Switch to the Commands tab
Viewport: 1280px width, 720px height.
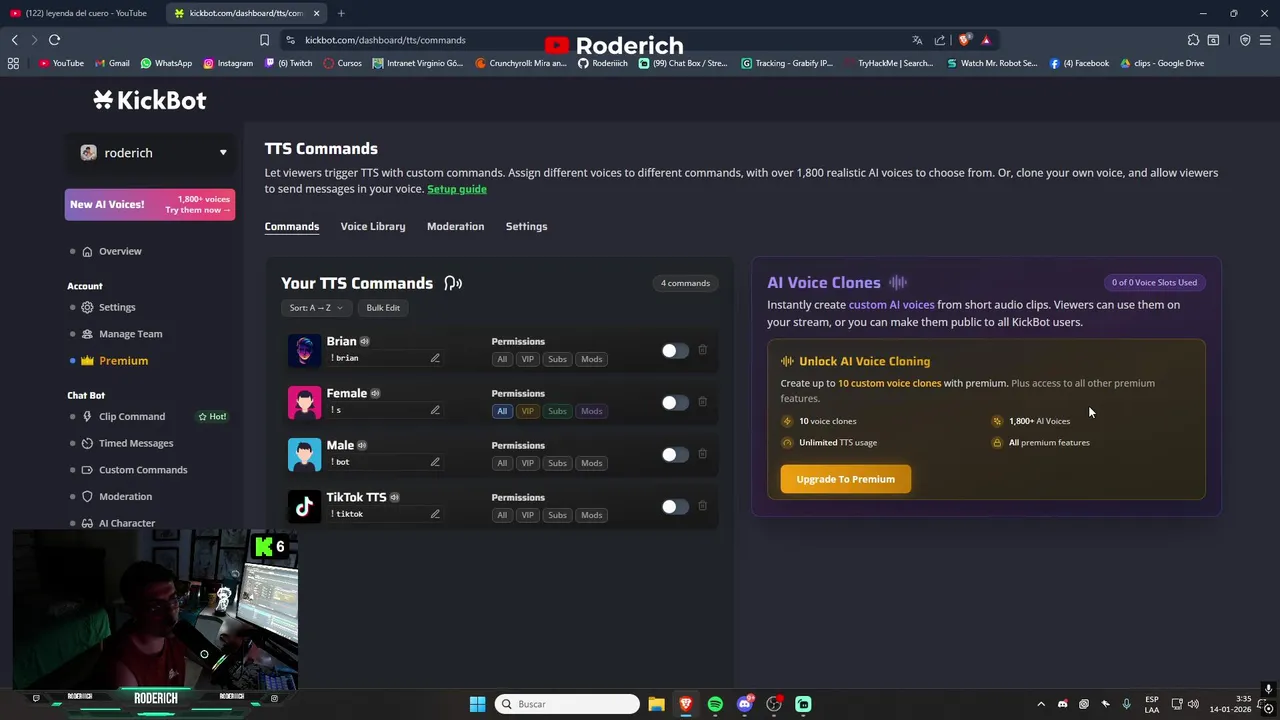pos(292,226)
